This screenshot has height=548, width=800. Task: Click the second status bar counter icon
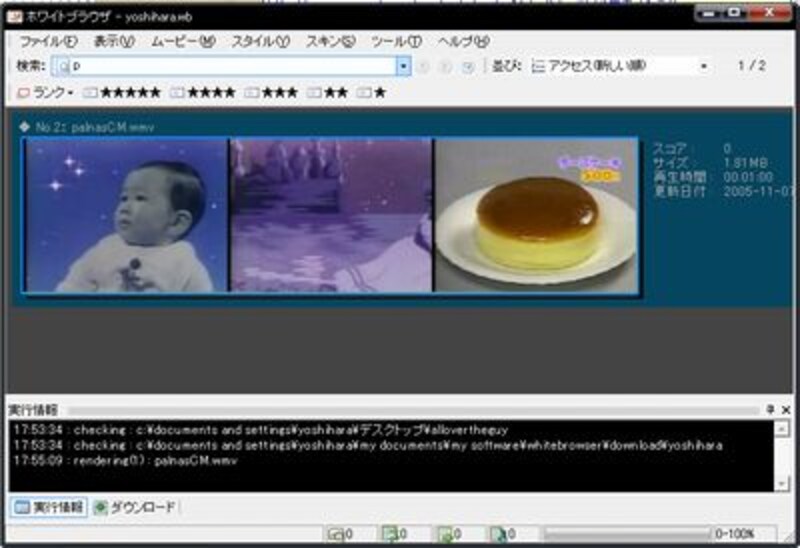pyautogui.click(x=390, y=534)
